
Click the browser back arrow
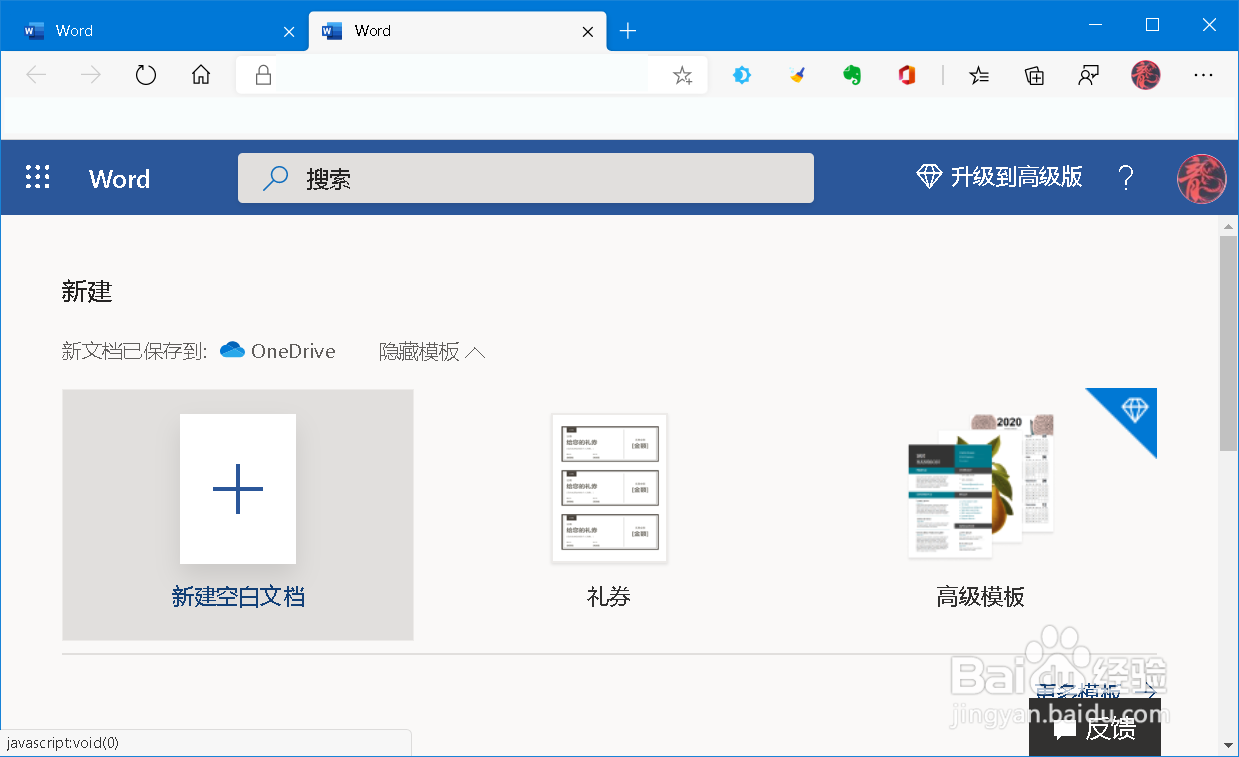tap(36, 75)
